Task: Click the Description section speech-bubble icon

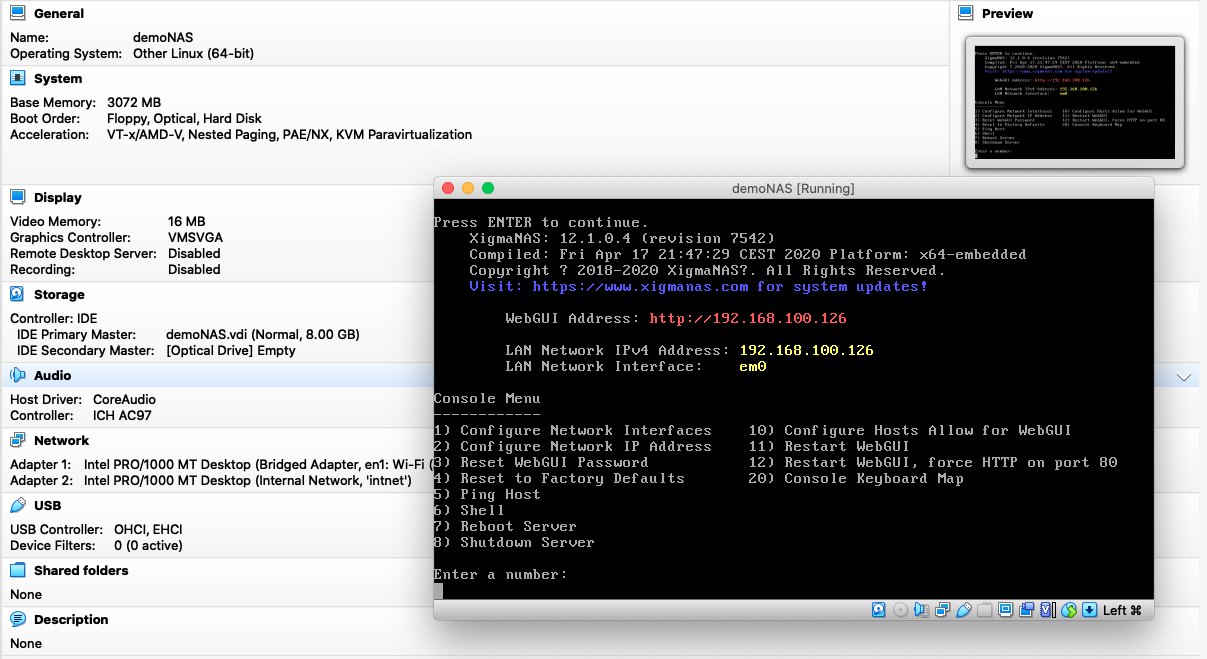Action: point(18,619)
